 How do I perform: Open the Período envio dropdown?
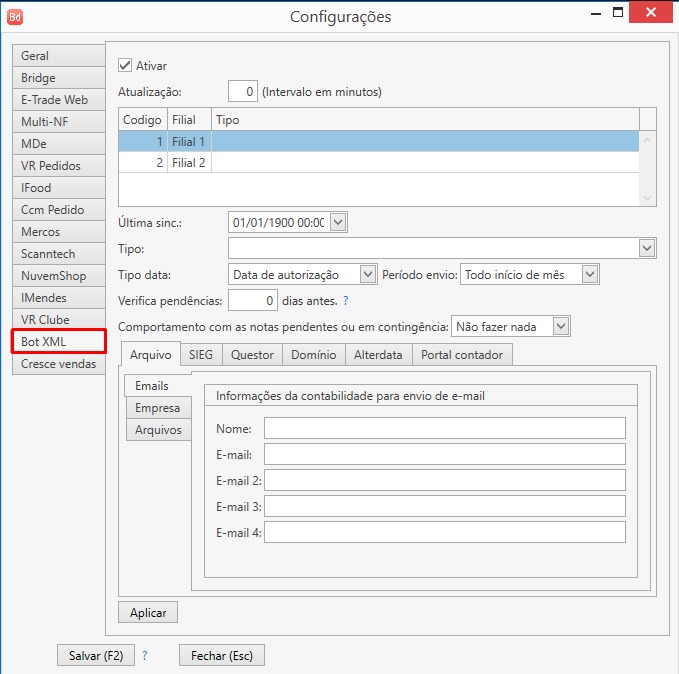click(590, 274)
